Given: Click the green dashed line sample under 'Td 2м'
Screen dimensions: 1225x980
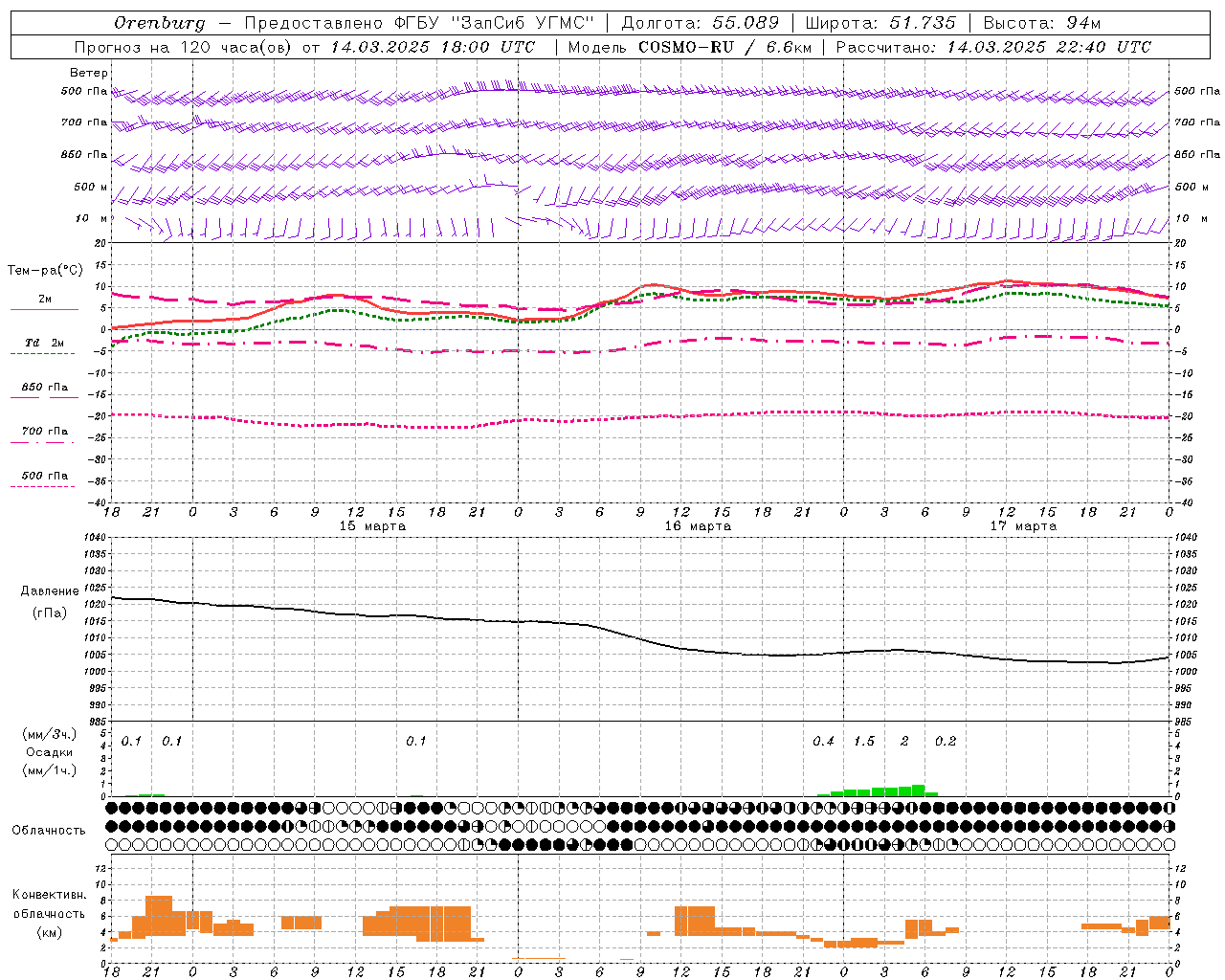Looking at the screenshot, I should tap(42, 354).
